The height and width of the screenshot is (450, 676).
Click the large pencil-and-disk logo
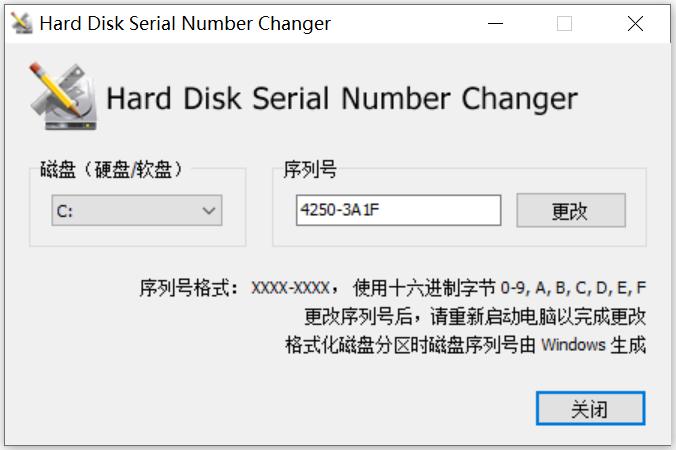(62, 97)
